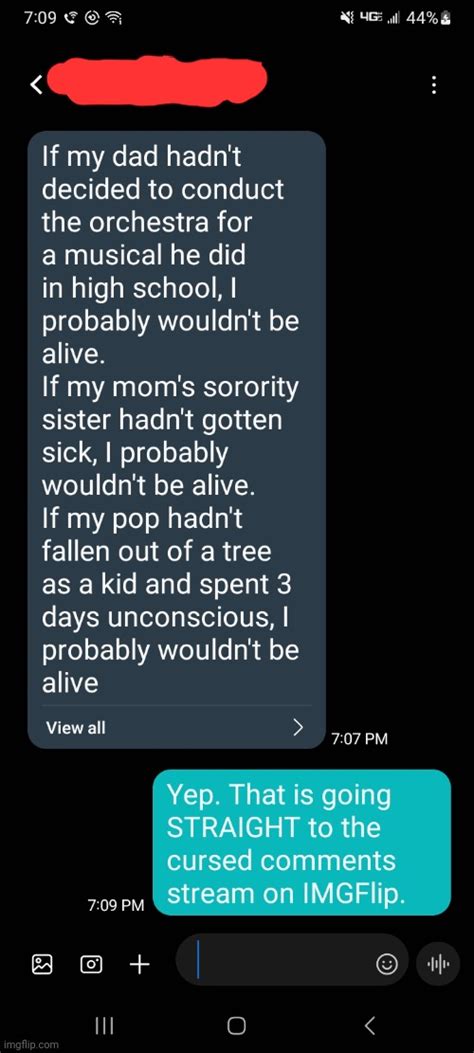Open Android recent apps button
This screenshot has height=1053, width=474.
coord(103,1025)
